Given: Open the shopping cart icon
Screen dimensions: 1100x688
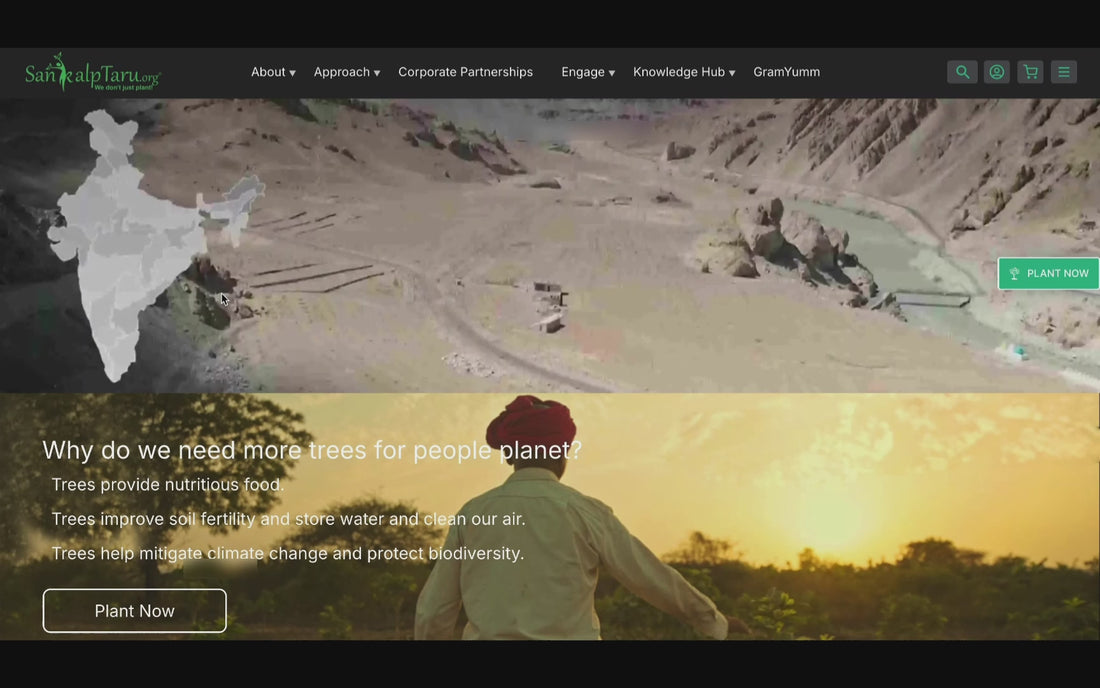Looking at the screenshot, I should point(1030,72).
